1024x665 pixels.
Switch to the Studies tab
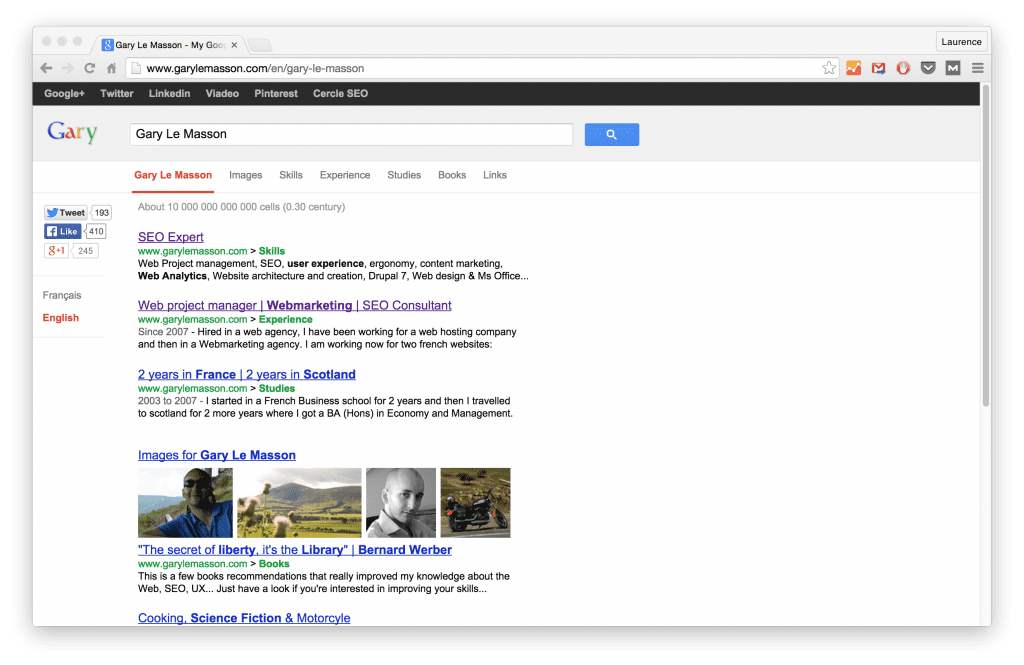[x=404, y=175]
